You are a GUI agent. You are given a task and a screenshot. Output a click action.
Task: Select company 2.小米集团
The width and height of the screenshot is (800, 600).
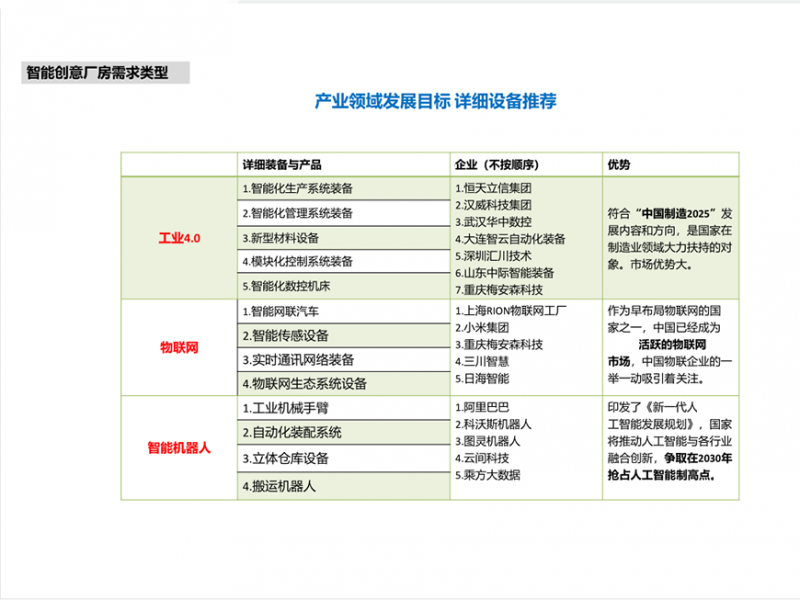point(482,328)
